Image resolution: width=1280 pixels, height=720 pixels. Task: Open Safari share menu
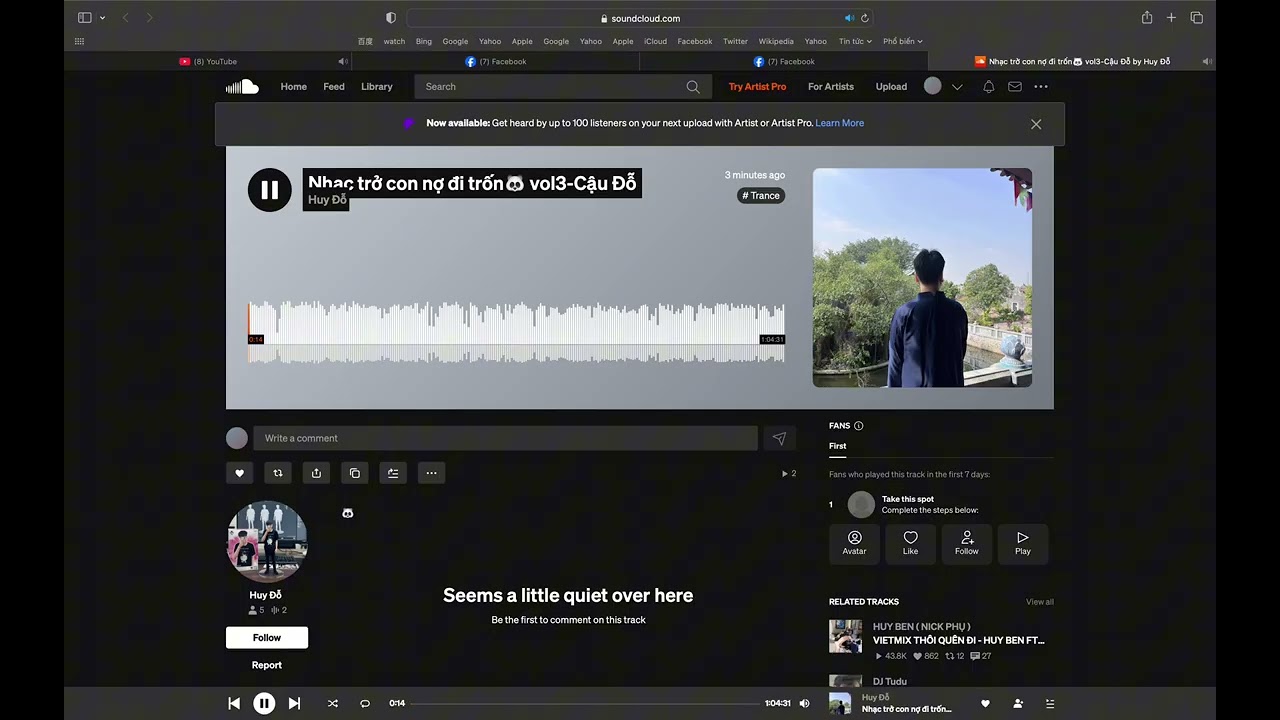click(1147, 18)
